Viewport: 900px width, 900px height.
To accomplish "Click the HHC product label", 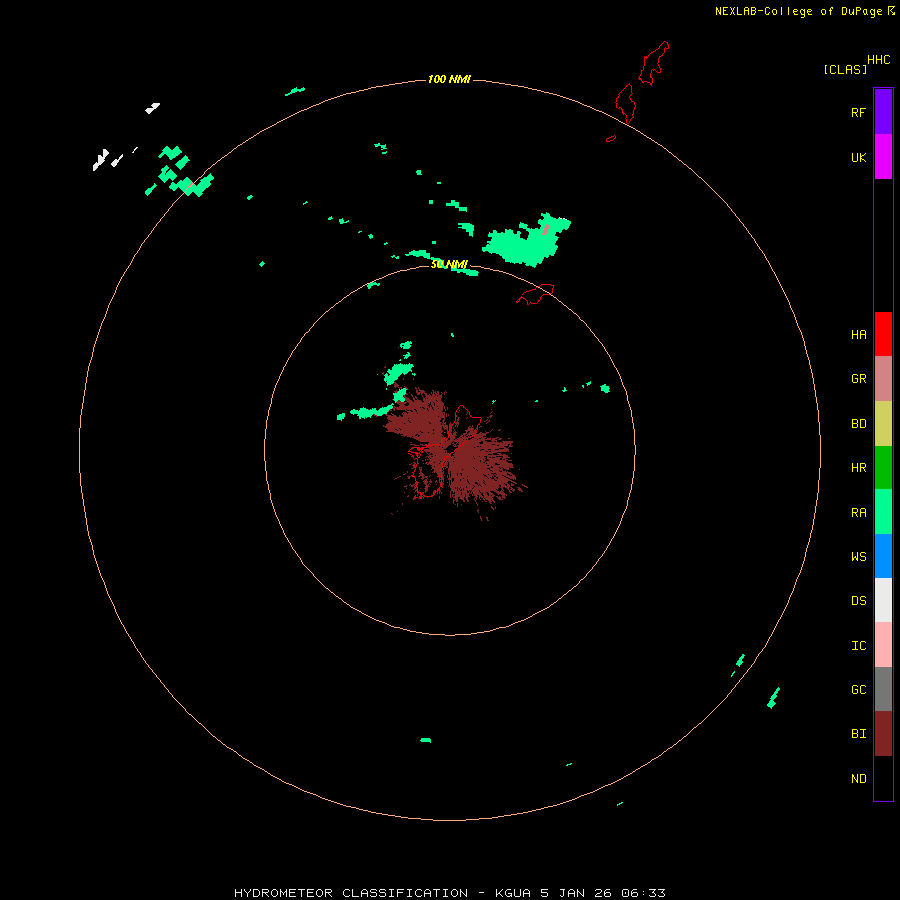I will tap(878, 60).
